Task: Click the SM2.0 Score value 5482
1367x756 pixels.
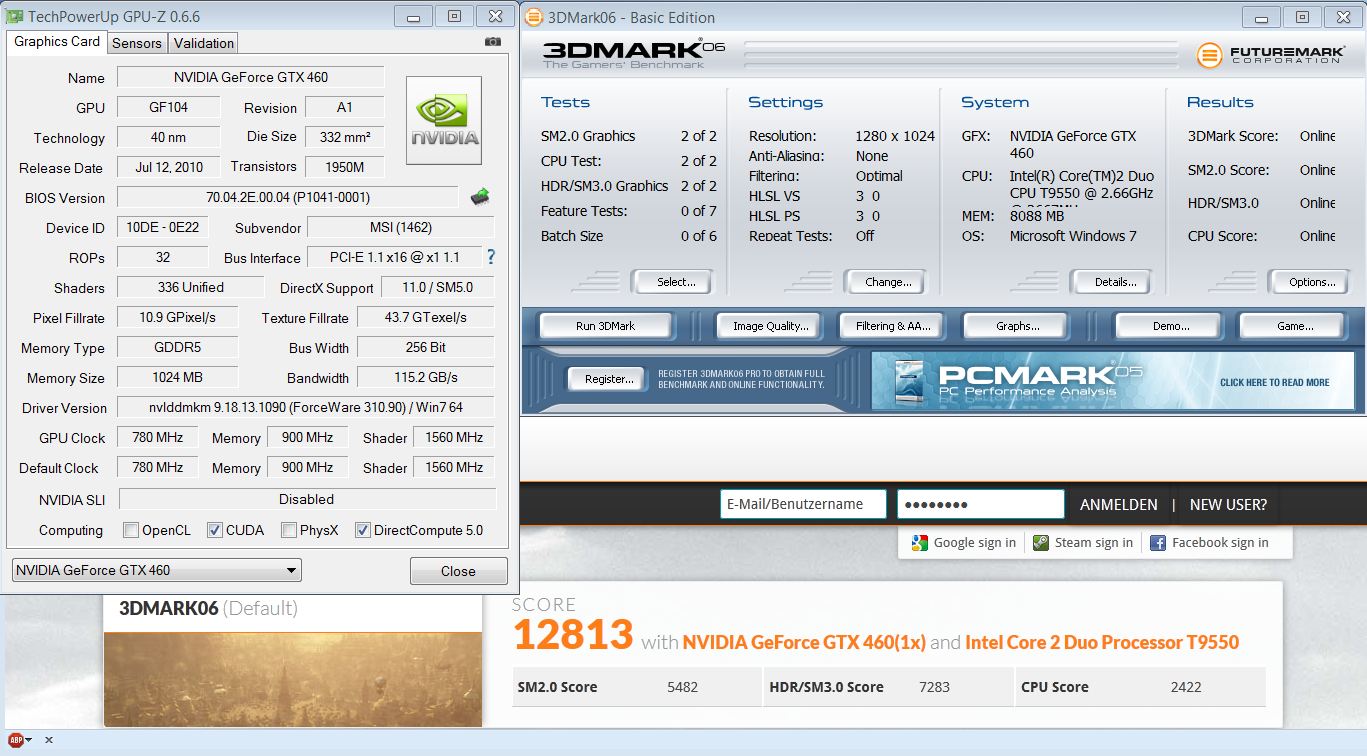Action: pyautogui.click(x=682, y=687)
